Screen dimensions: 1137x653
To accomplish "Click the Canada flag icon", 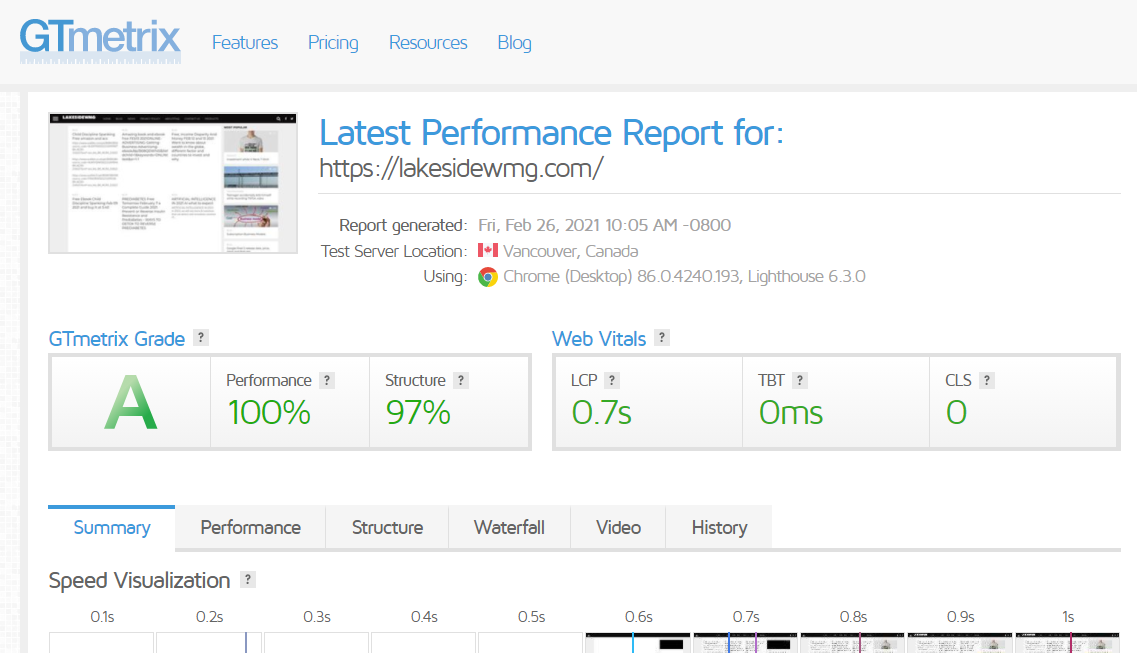I will point(489,250).
